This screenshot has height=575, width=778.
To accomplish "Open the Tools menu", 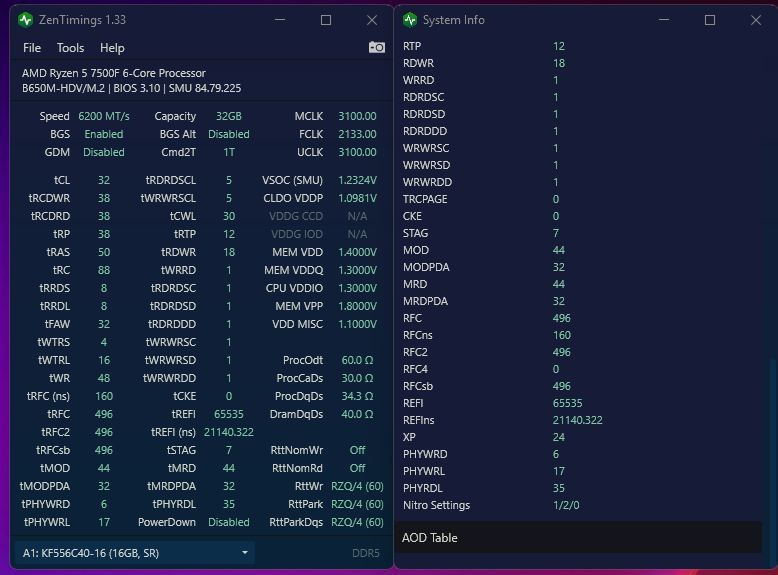I will pyautogui.click(x=70, y=48).
